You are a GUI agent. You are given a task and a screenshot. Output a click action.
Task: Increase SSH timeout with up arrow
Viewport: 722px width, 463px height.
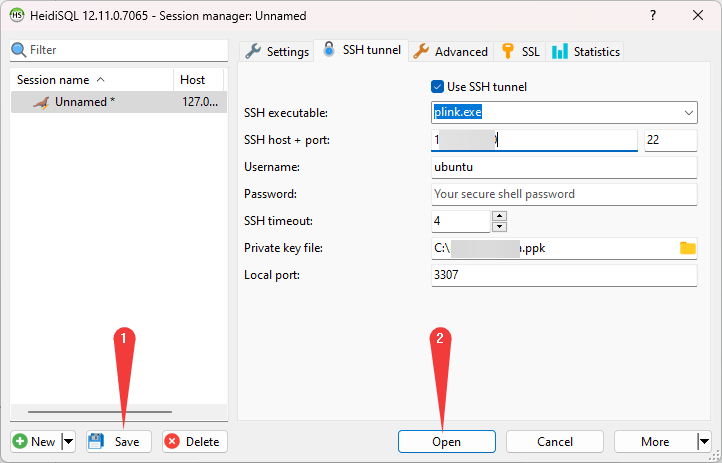(x=500, y=215)
